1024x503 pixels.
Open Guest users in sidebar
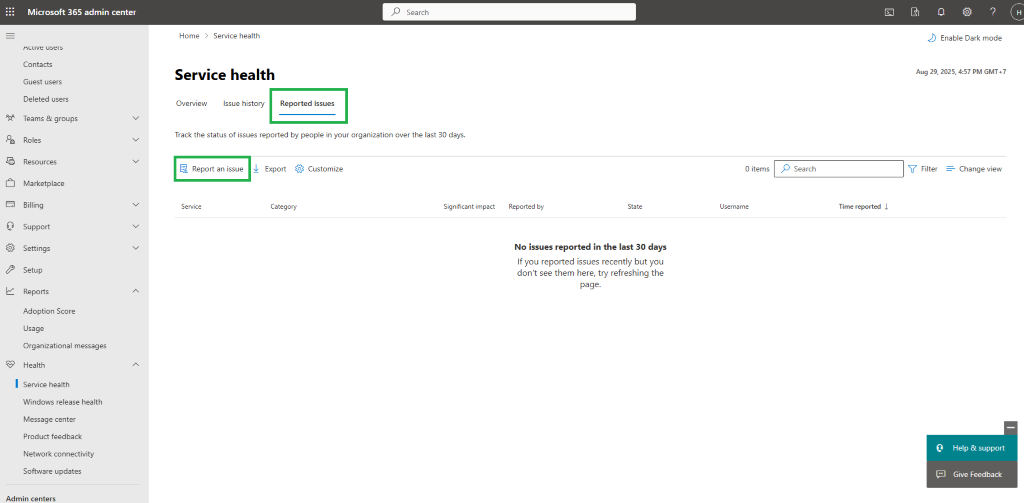tap(42, 82)
